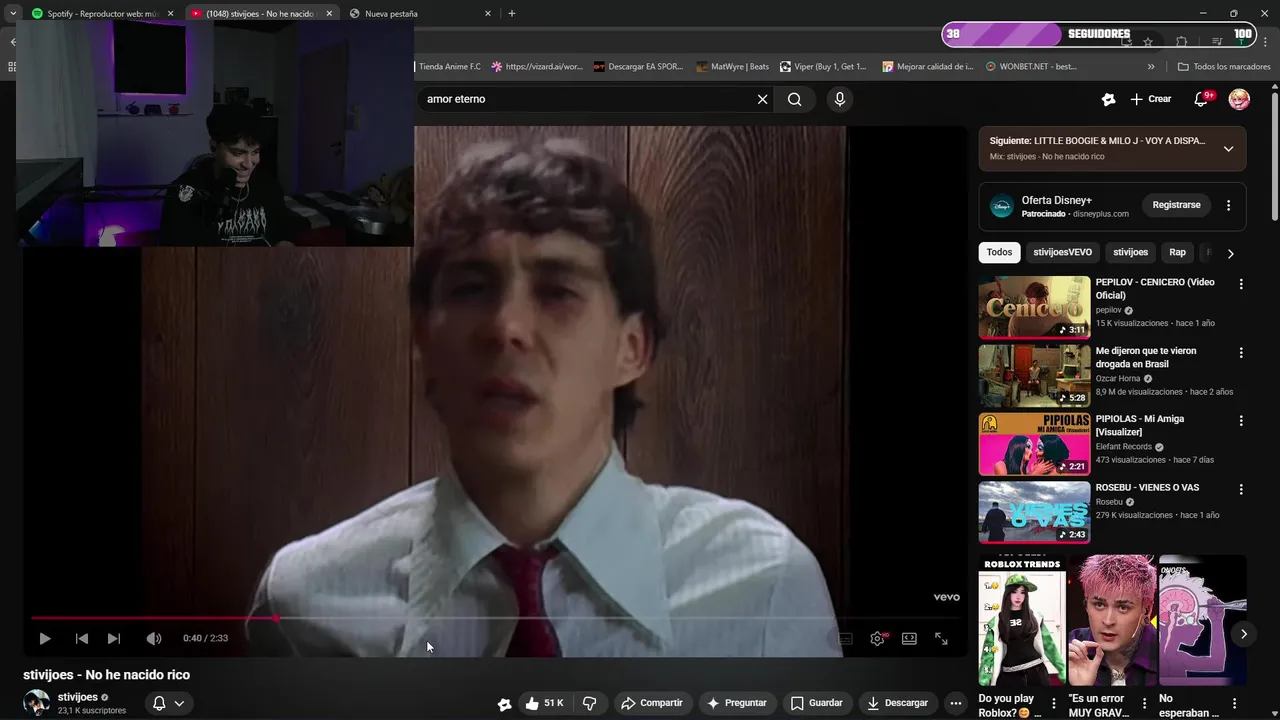Select the stivijoes filter chip
Screen dimensions: 1280x720
pos(1130,252)
